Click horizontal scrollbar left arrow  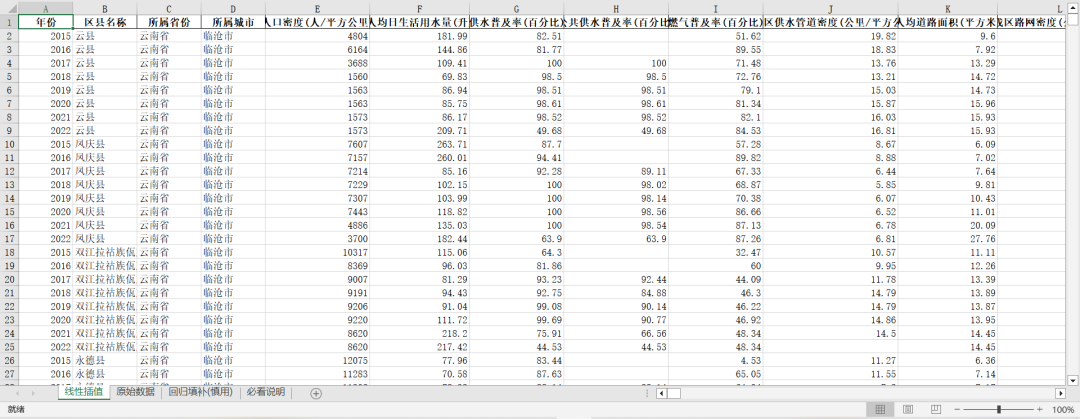point(661,393)
